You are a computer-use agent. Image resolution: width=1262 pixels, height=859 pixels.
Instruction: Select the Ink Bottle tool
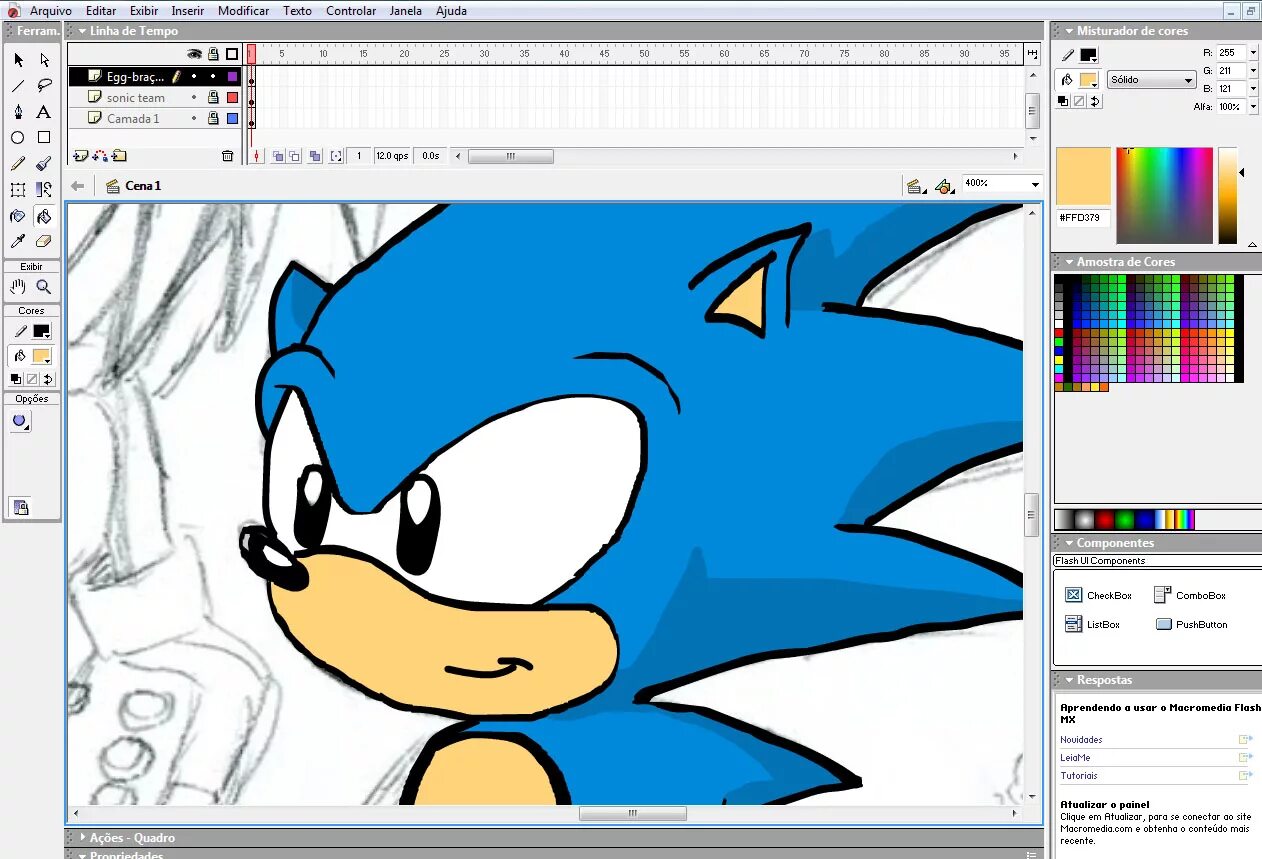click(x=18, y=216)
